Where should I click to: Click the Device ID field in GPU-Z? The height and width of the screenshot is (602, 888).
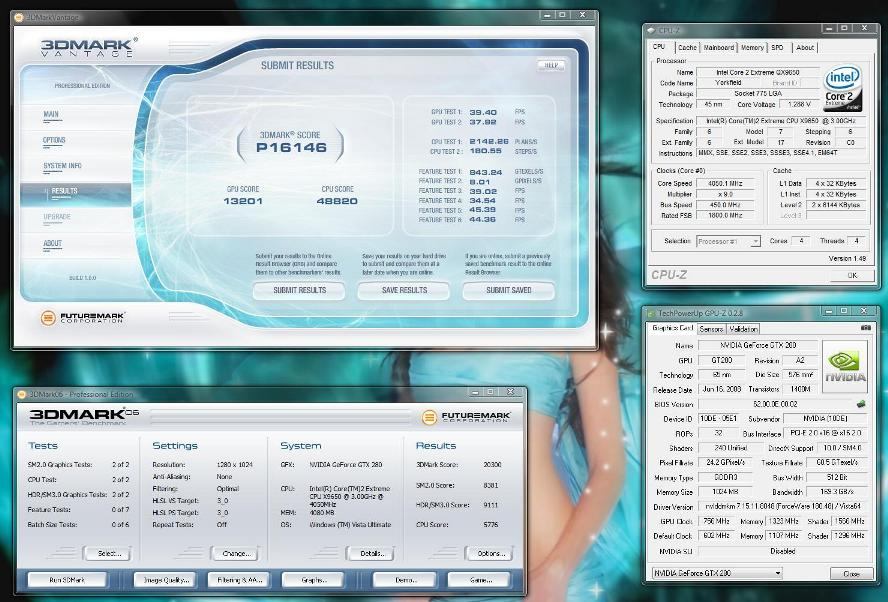(x=719, y=419)
